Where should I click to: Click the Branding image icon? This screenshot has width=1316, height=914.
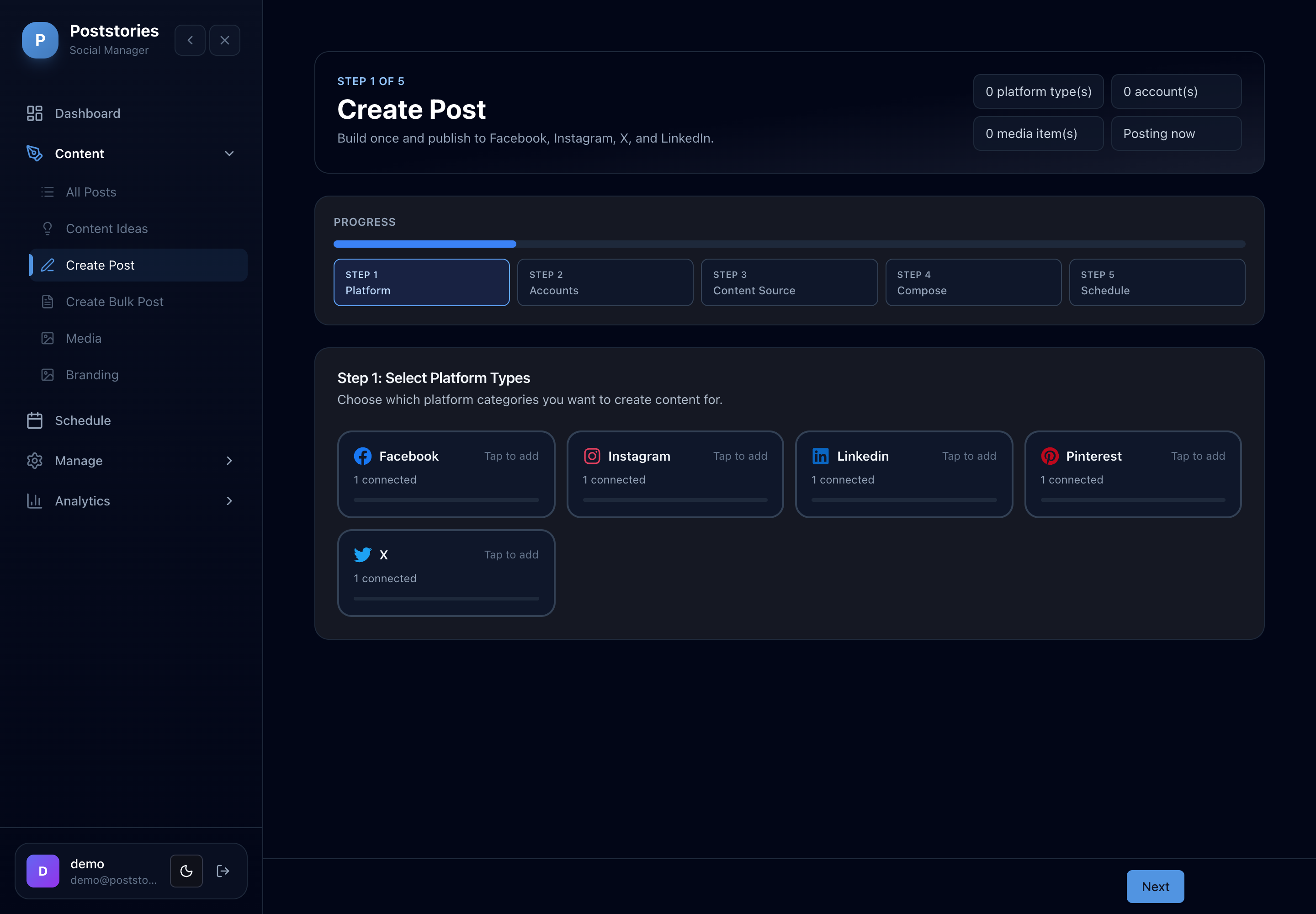pos(48,375)
